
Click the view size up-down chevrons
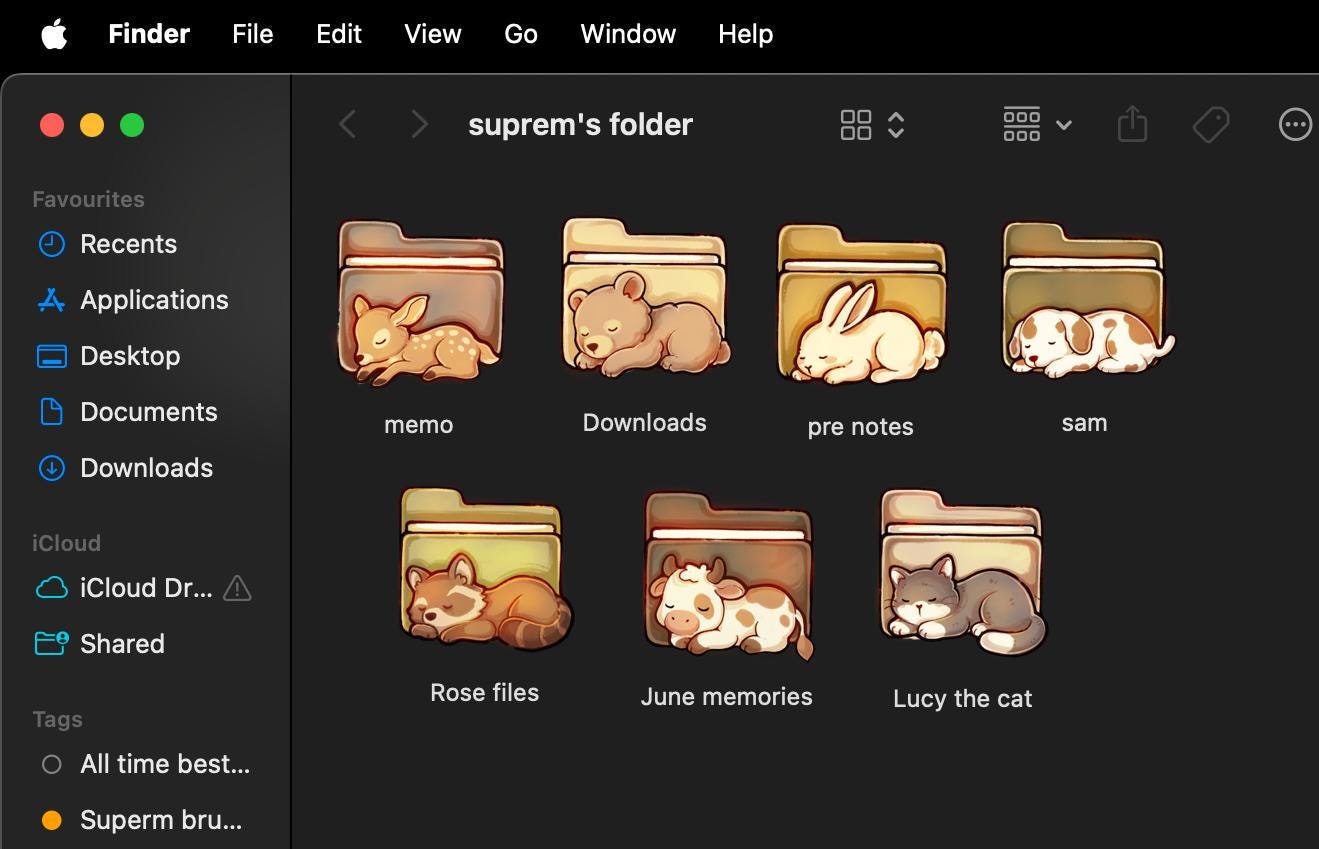[x=897, y=124]
